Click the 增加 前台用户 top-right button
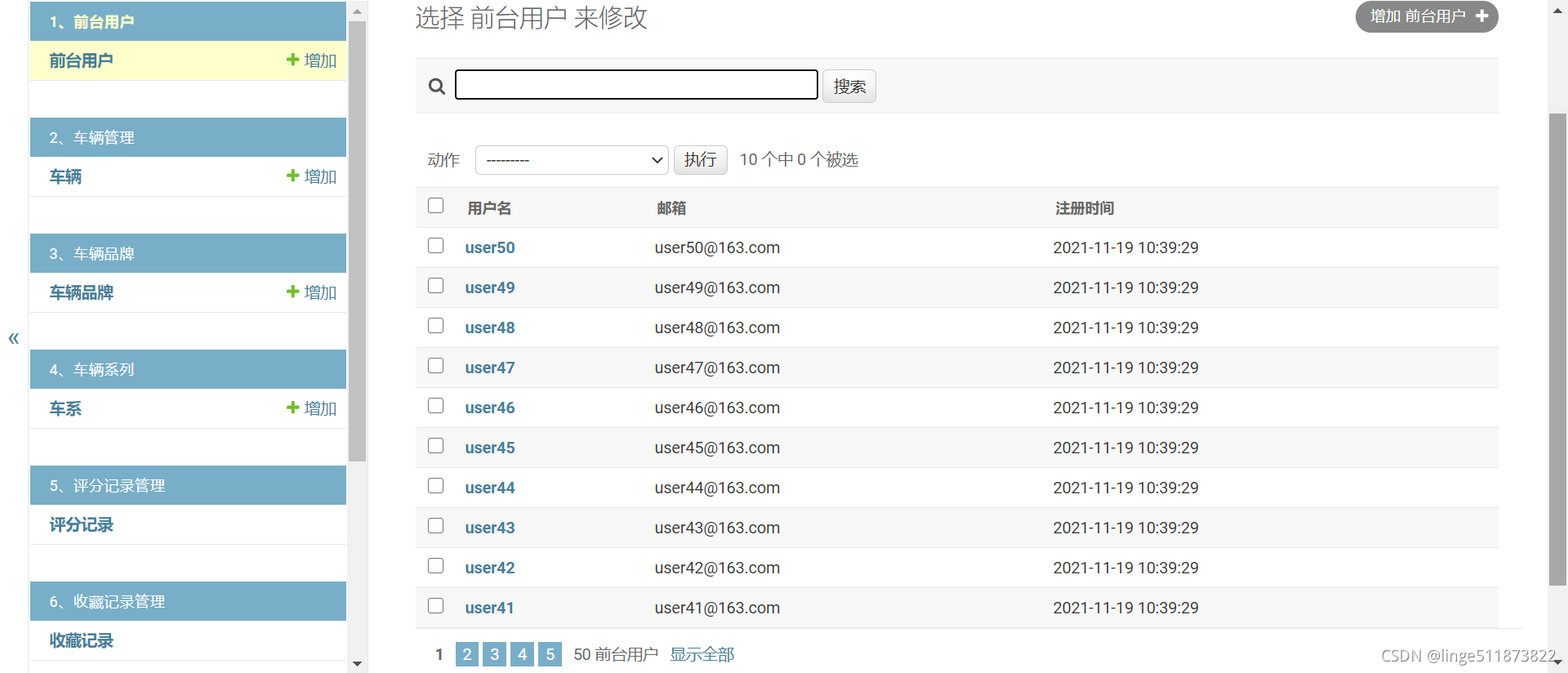 (1427, 16)
